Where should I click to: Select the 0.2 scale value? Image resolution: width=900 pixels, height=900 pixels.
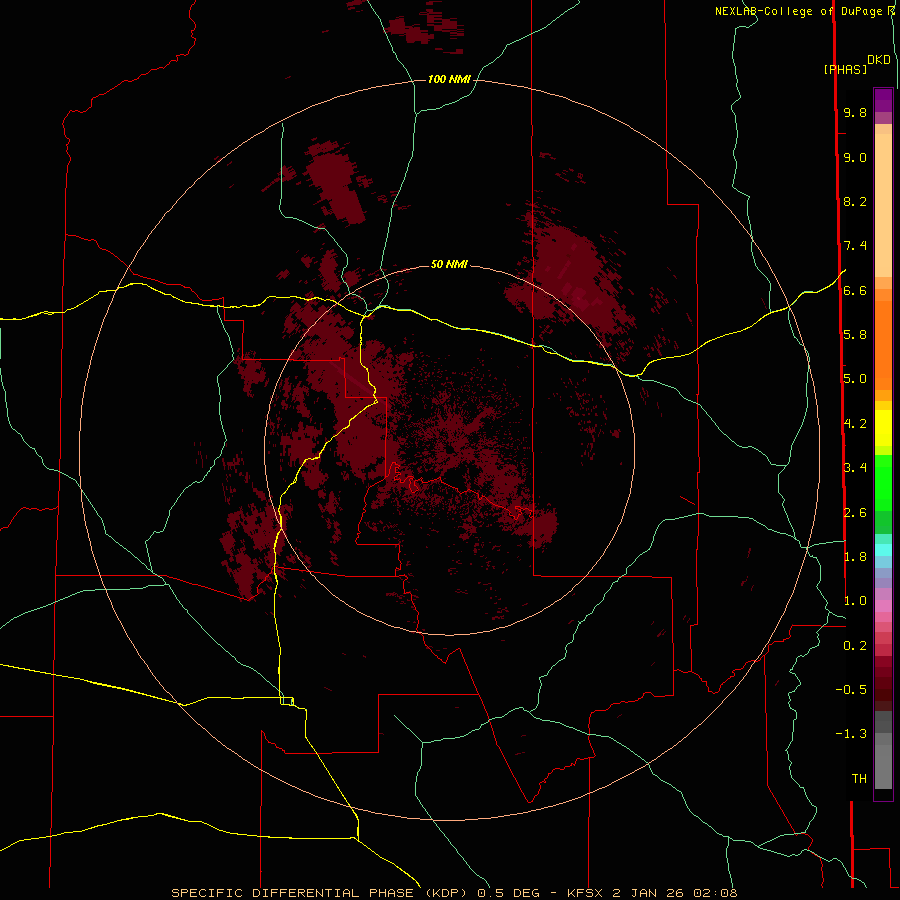click(x=855, y=646)
